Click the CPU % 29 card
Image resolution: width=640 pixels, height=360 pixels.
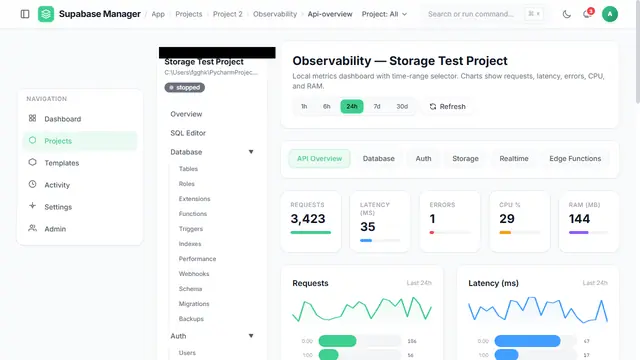tap(519, 221)
